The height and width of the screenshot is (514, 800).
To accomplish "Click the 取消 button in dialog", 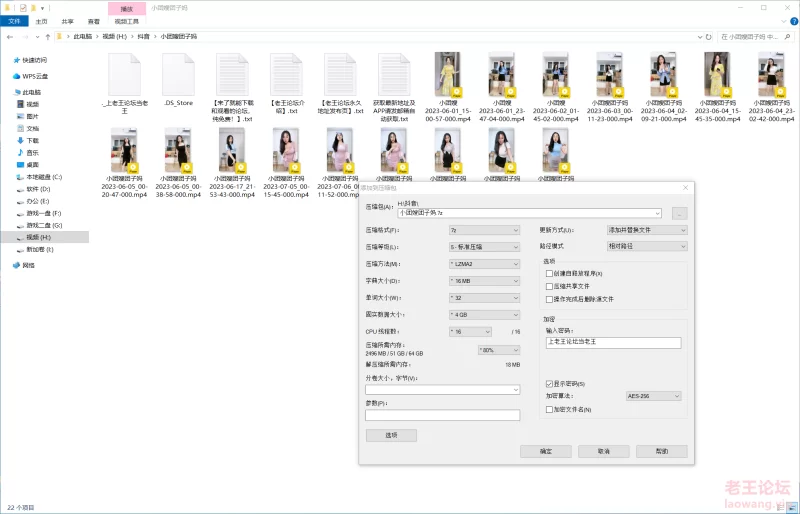I will [x=601, y=452].
